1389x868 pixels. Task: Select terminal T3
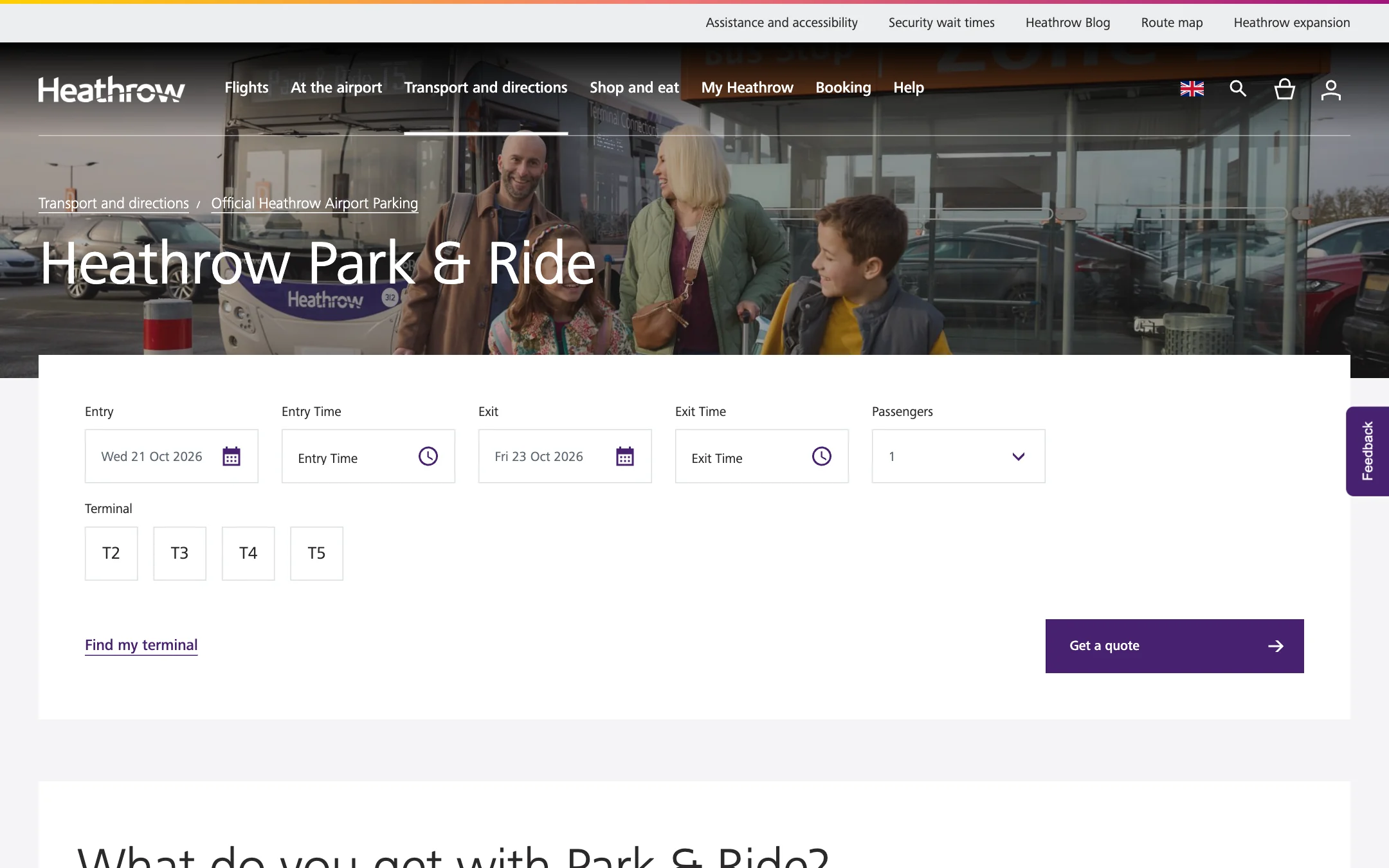(x=179, y=553)
